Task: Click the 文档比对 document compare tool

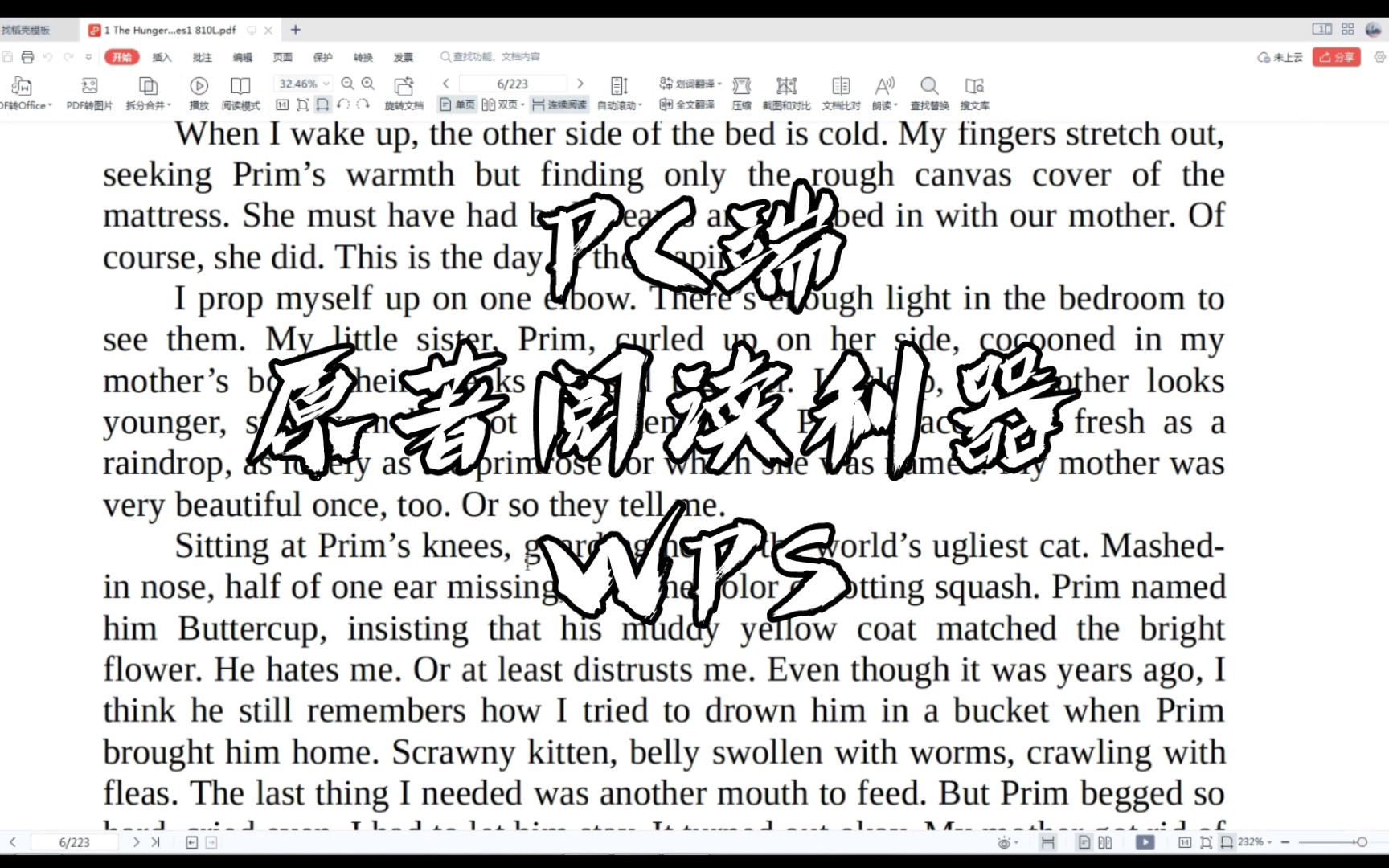Action: tap(841, 93)
